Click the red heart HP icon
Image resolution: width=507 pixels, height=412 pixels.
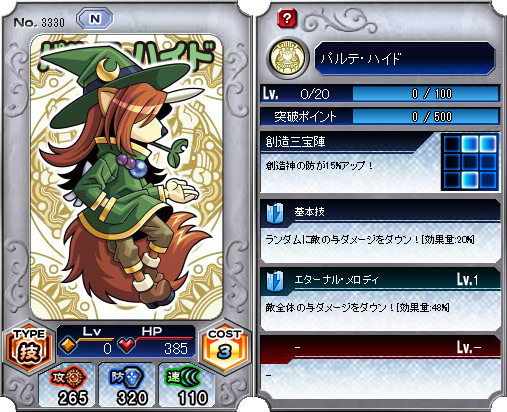127,345
